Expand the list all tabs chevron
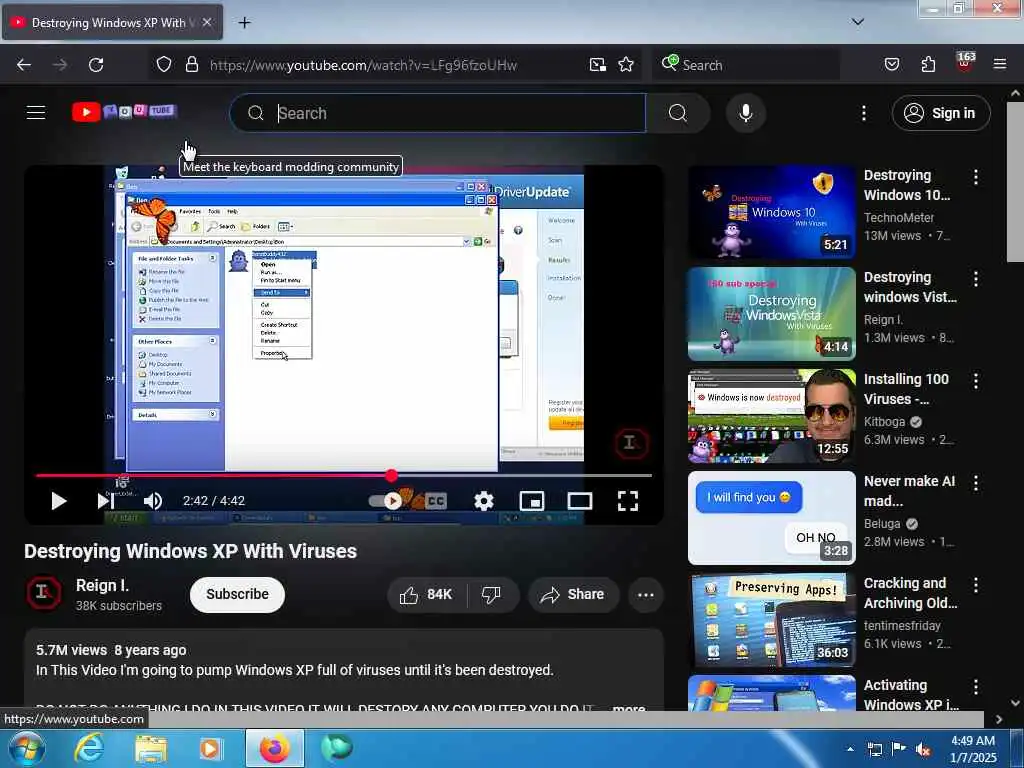Viewport: 1024px width, 768px height. (x=858, y=22)
